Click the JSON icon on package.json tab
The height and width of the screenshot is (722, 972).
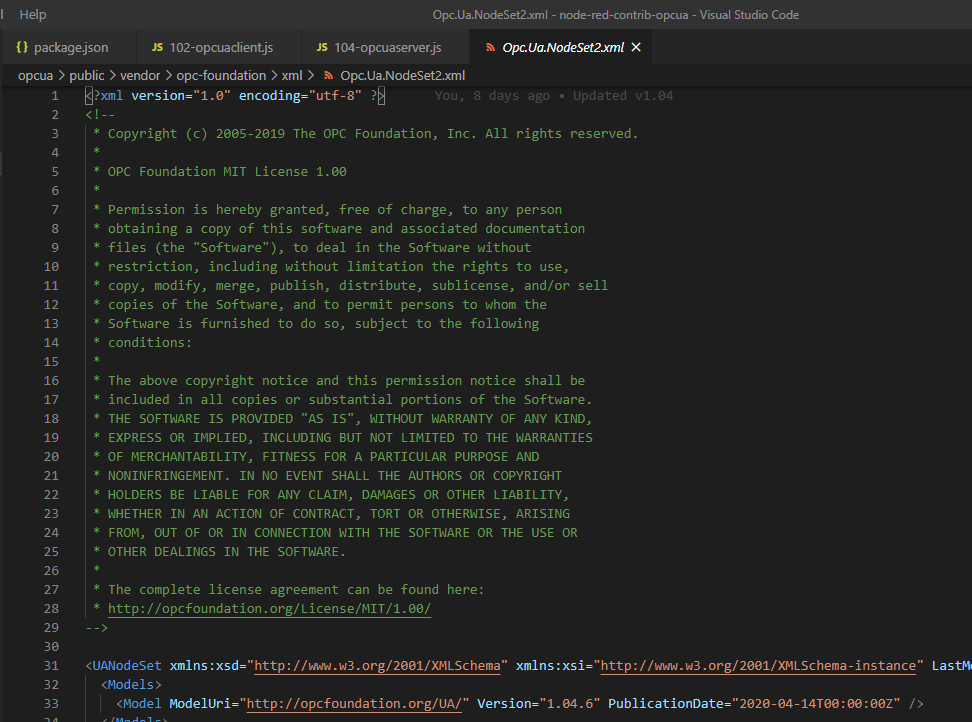[21, 46]
